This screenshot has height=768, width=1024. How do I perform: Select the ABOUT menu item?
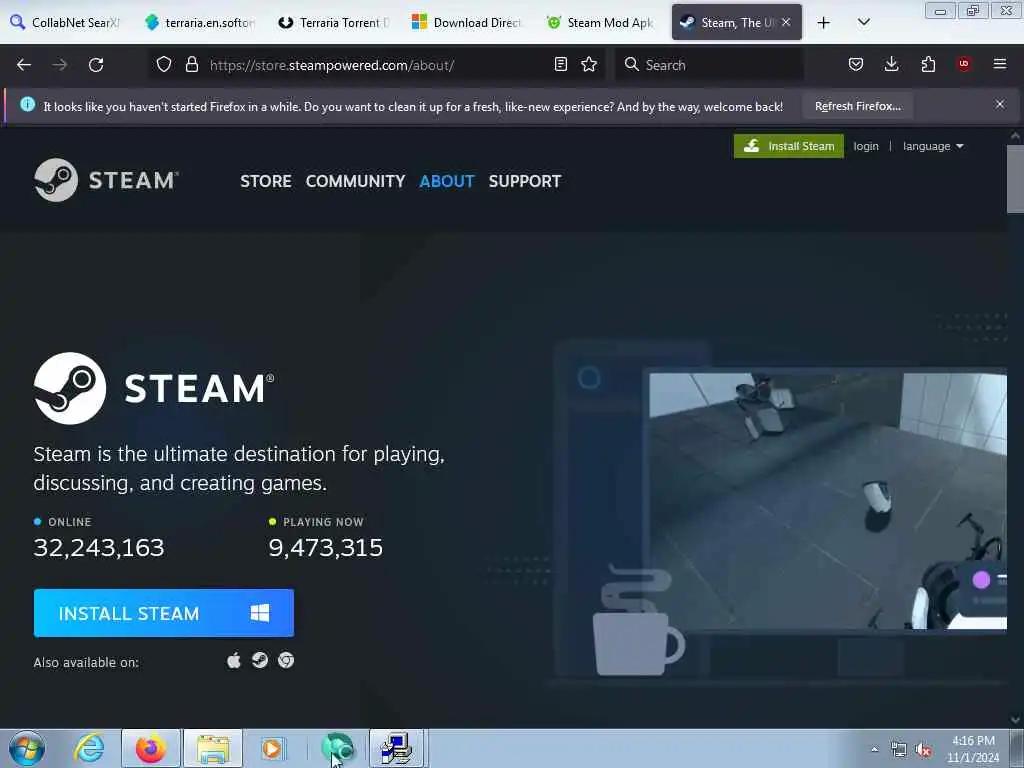(x=447, y=181)
